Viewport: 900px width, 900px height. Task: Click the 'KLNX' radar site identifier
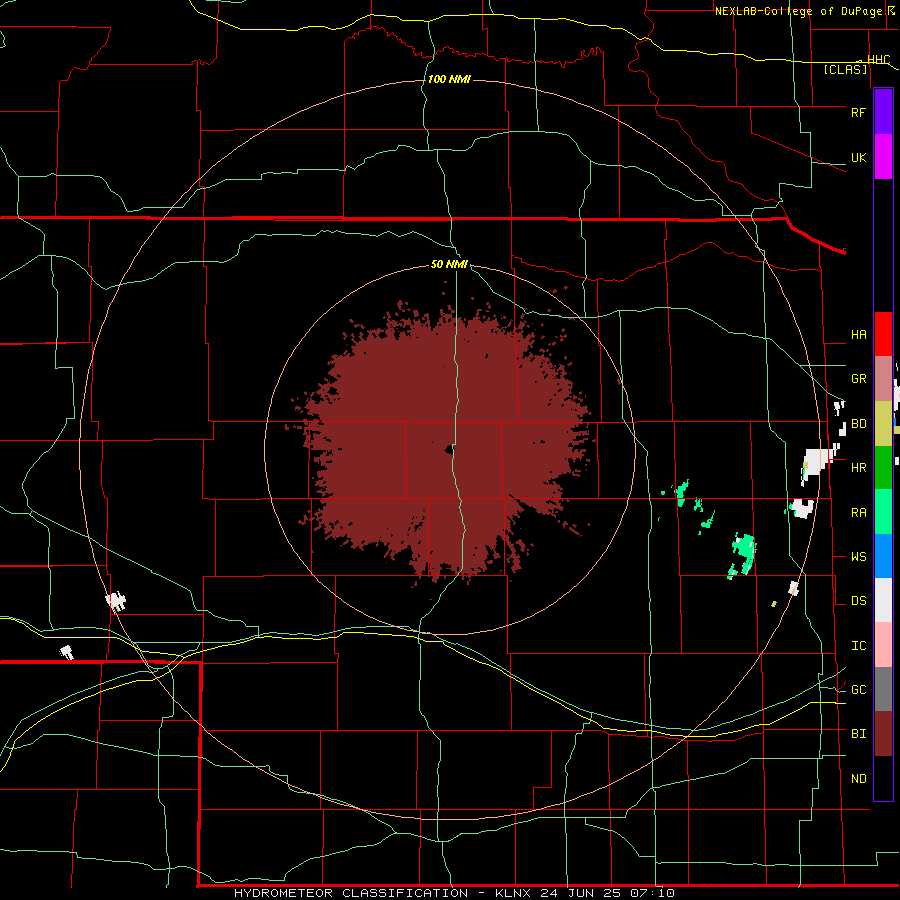pyautogui.click(x=513, y=893)
